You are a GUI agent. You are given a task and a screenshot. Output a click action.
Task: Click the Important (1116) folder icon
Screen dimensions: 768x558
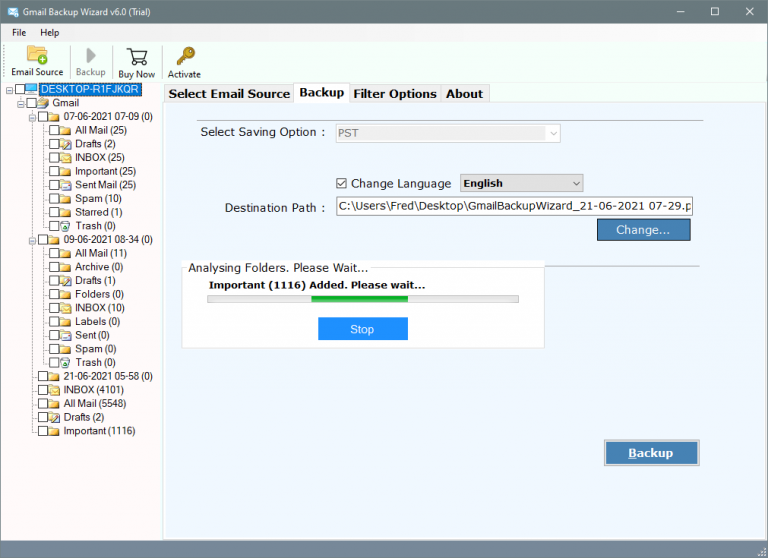(54, 431)
